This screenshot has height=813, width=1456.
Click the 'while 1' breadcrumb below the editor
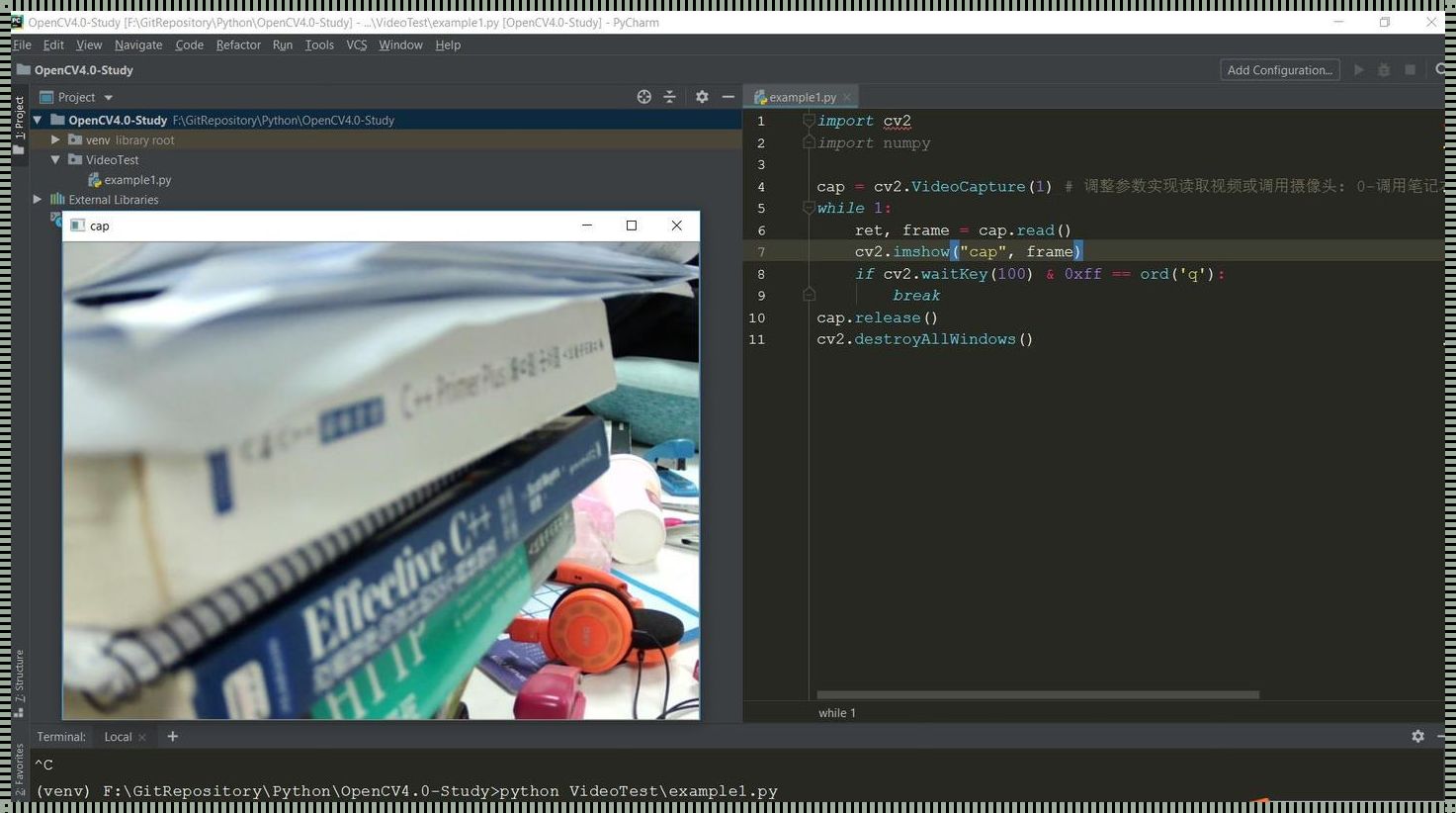click(837, 712)
